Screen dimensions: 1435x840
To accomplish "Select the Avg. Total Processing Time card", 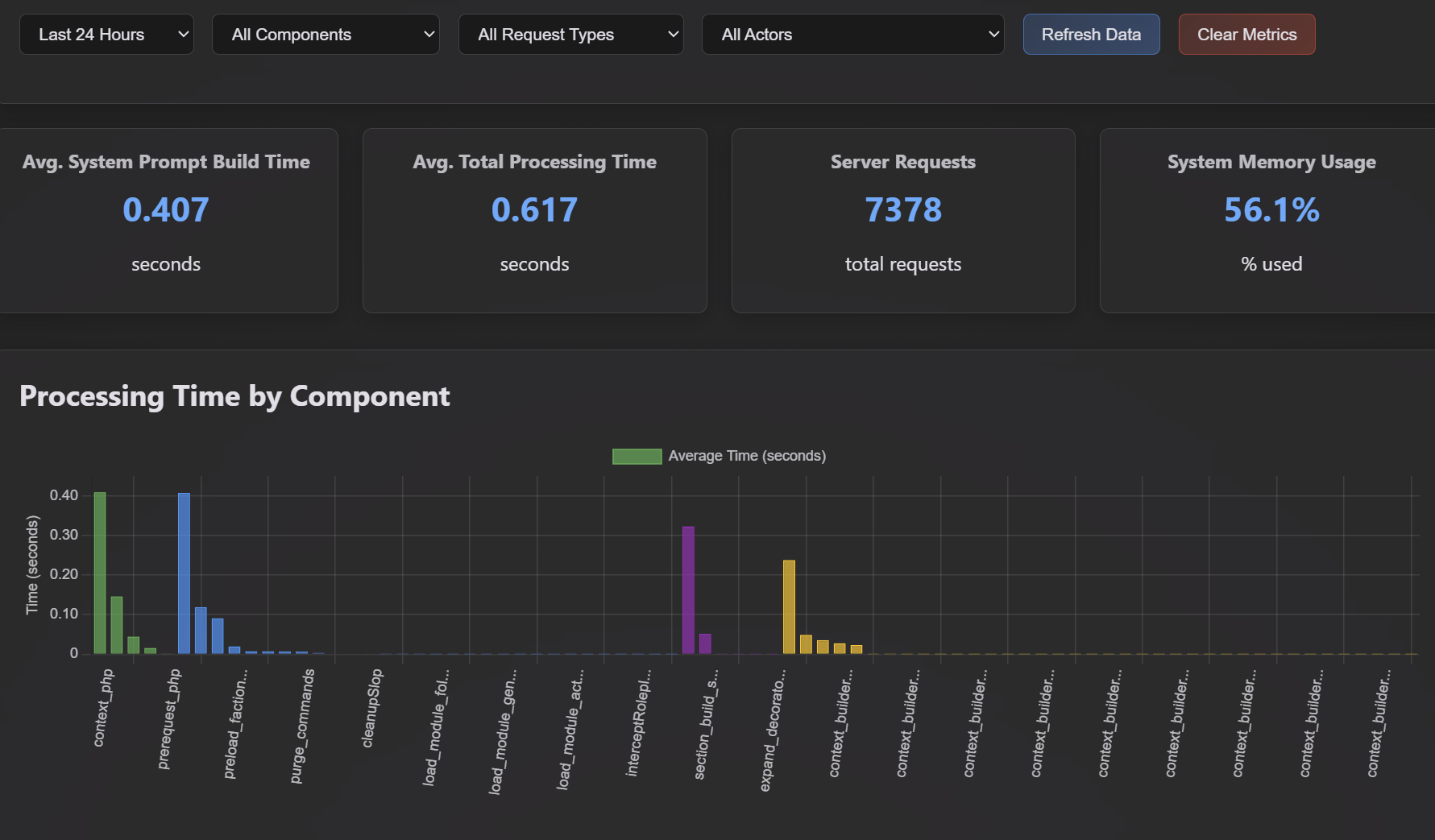I will click(x=535, y=221).
